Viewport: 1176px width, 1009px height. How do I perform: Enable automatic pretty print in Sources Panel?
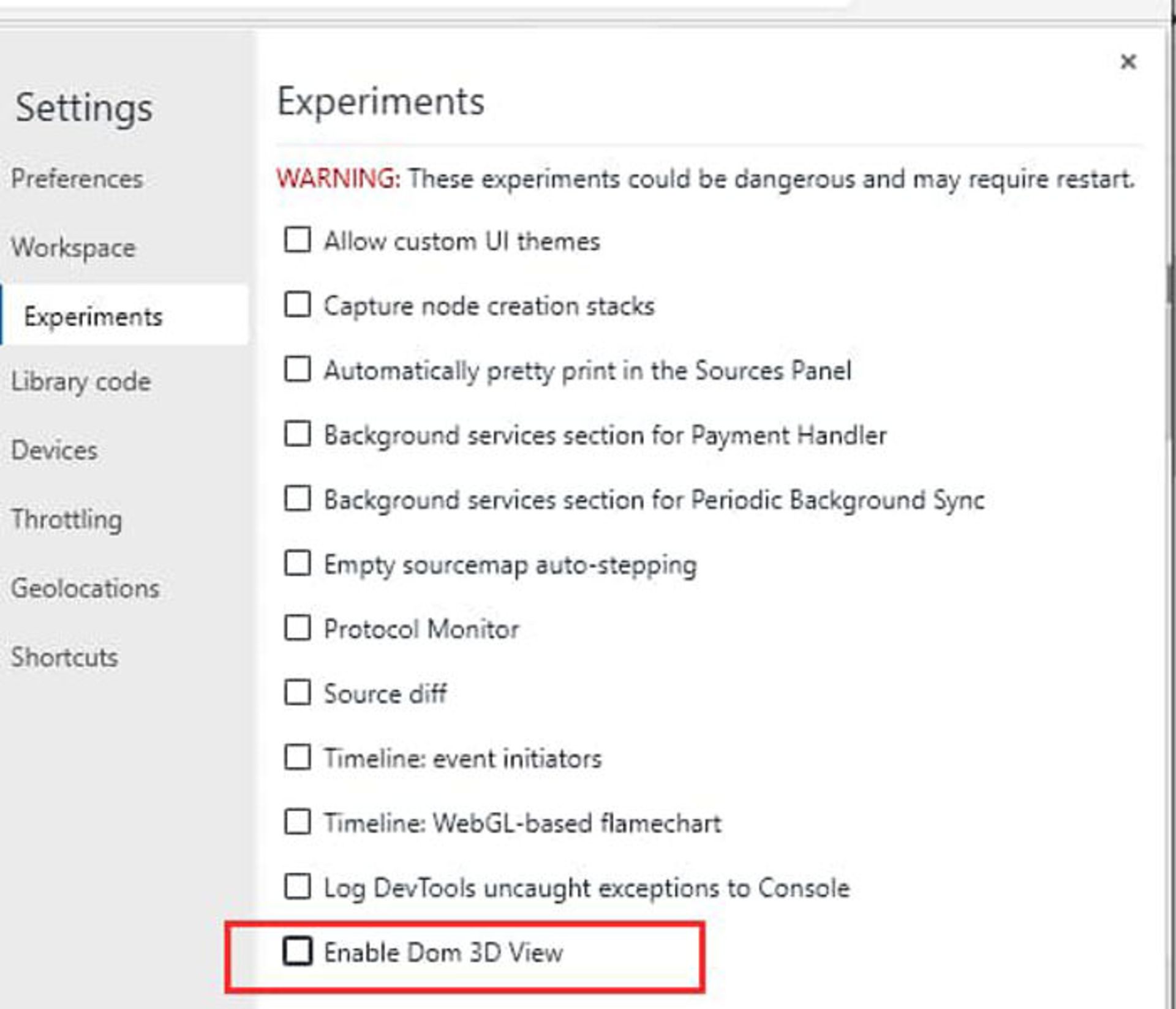pyautogui.click(x=298, y=369)
